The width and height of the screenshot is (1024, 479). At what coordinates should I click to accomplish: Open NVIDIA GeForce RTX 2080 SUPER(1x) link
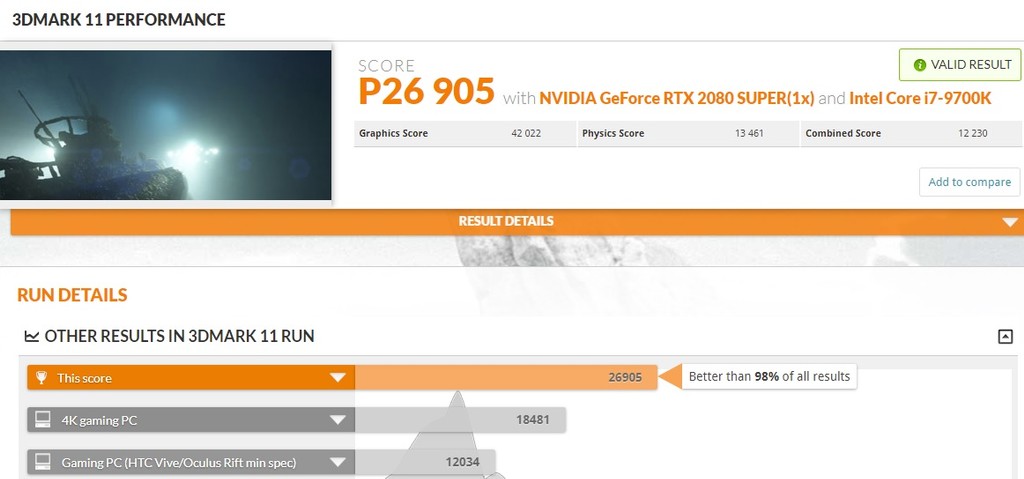(677, 99)
